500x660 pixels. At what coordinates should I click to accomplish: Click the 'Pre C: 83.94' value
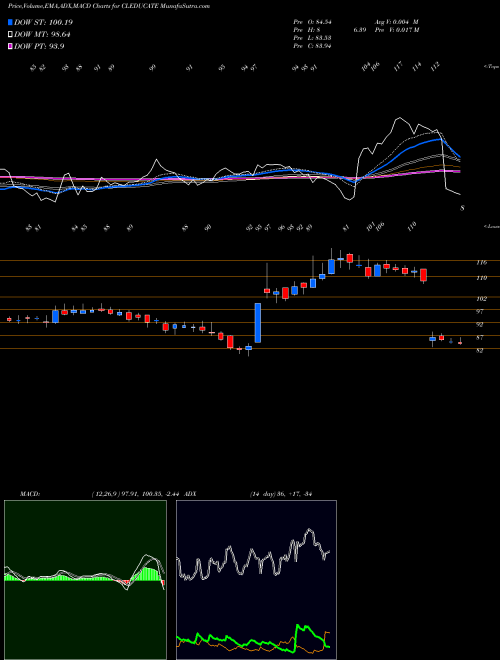pyautogui.click(x=312, y=46)
